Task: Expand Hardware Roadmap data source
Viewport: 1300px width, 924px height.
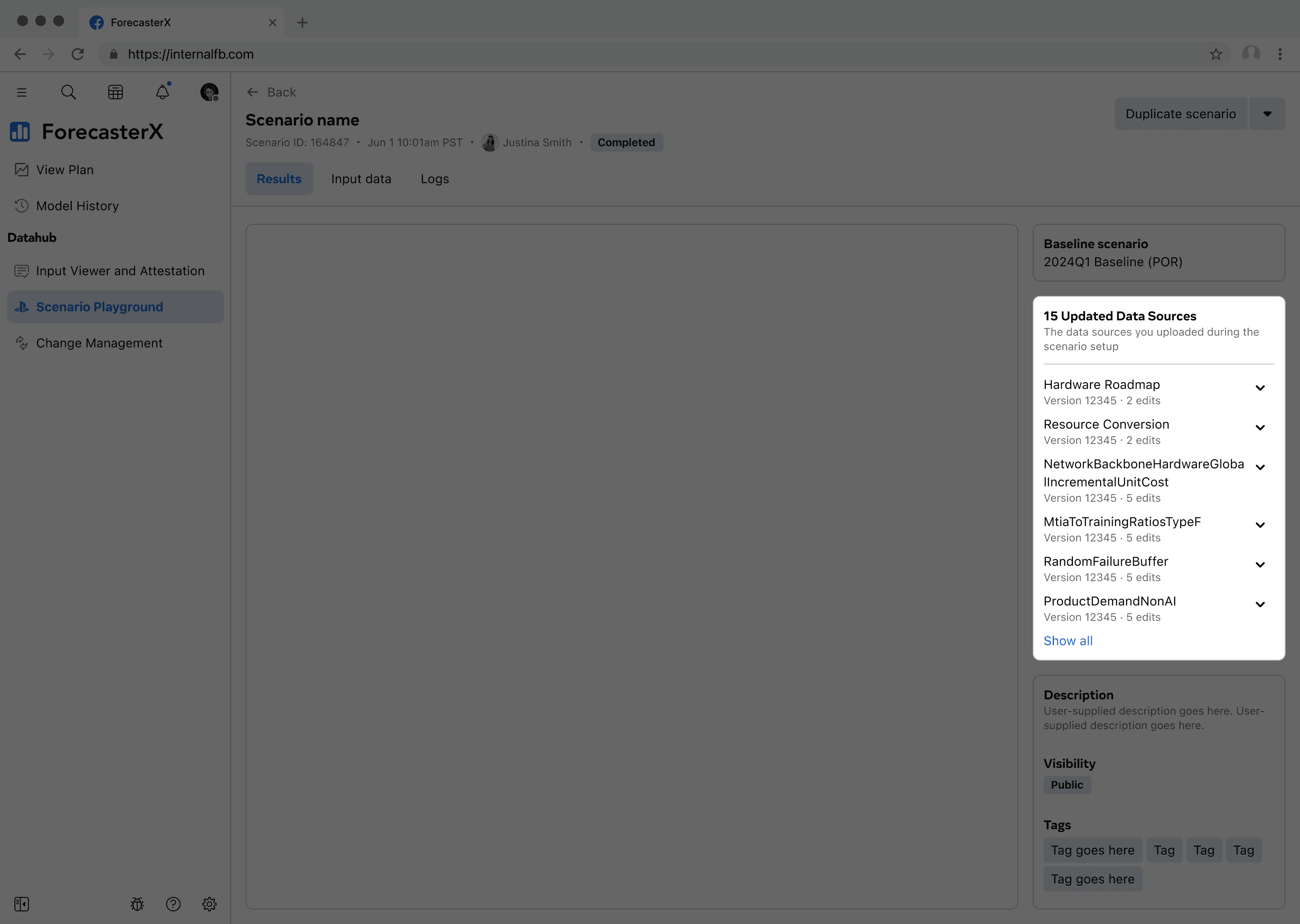Action: click(1260, 388)
